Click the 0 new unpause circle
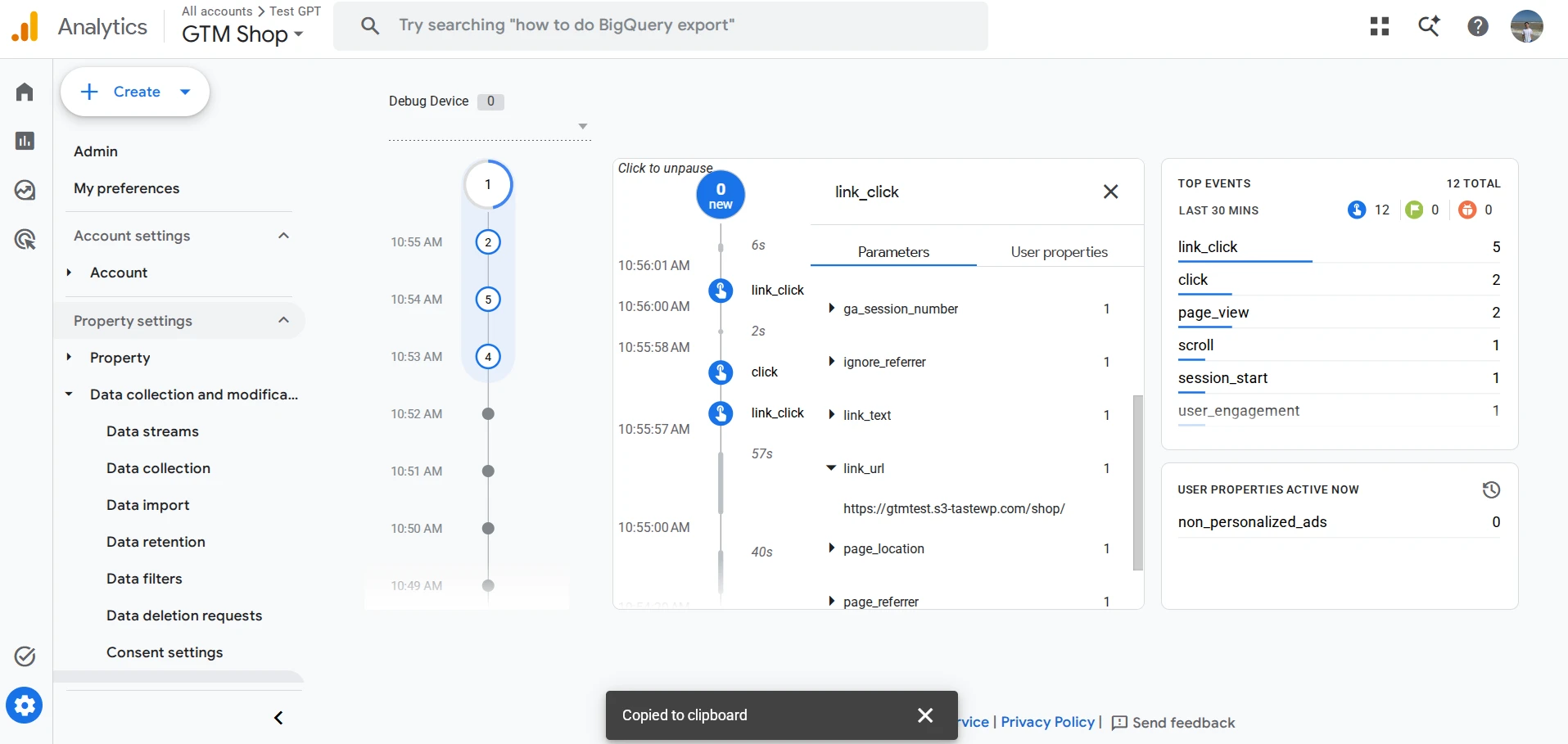The image size is (1568, 744). tap(721, 195)
